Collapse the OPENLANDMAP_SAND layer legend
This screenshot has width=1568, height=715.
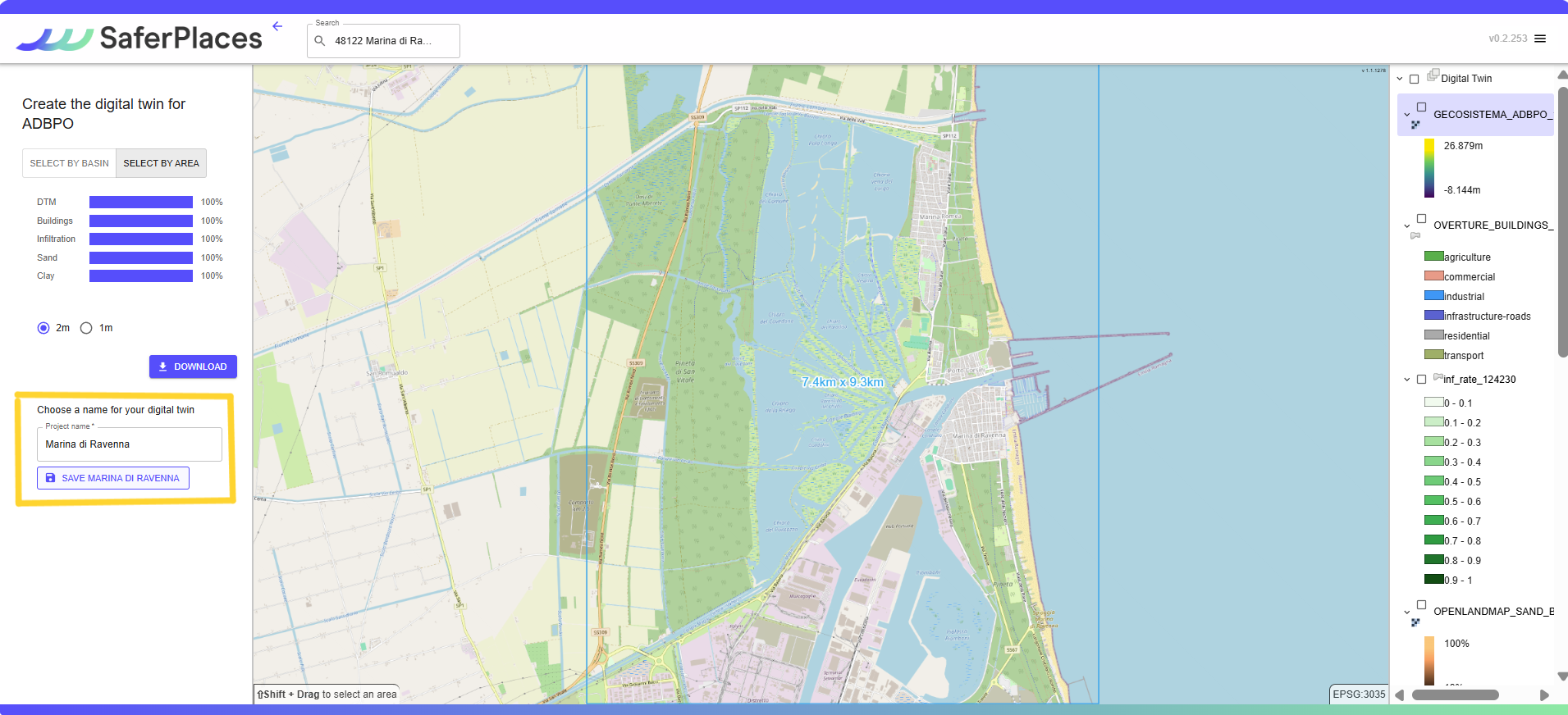click(1407, 612)
